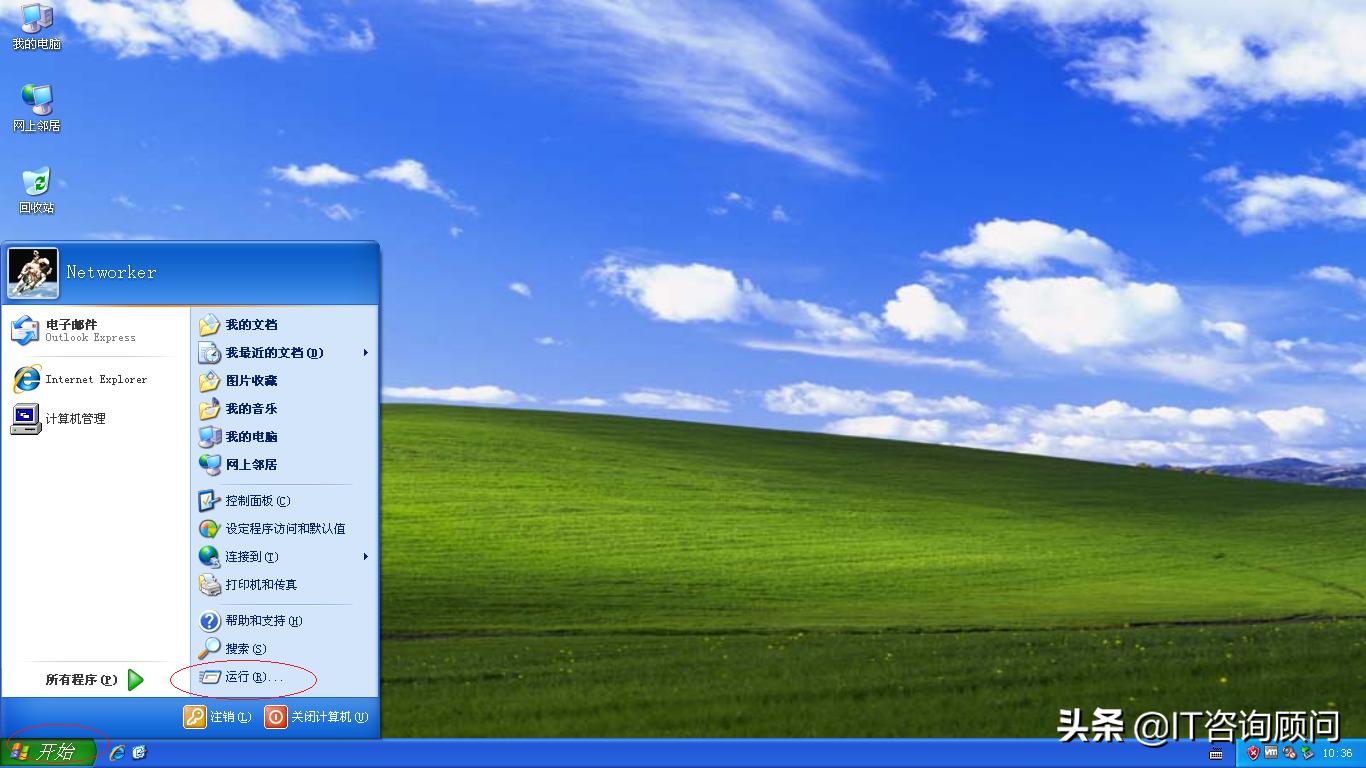Open 计算机管理 (Computer Management)
Screen dimensions: 1366x768
pos(73,418)
